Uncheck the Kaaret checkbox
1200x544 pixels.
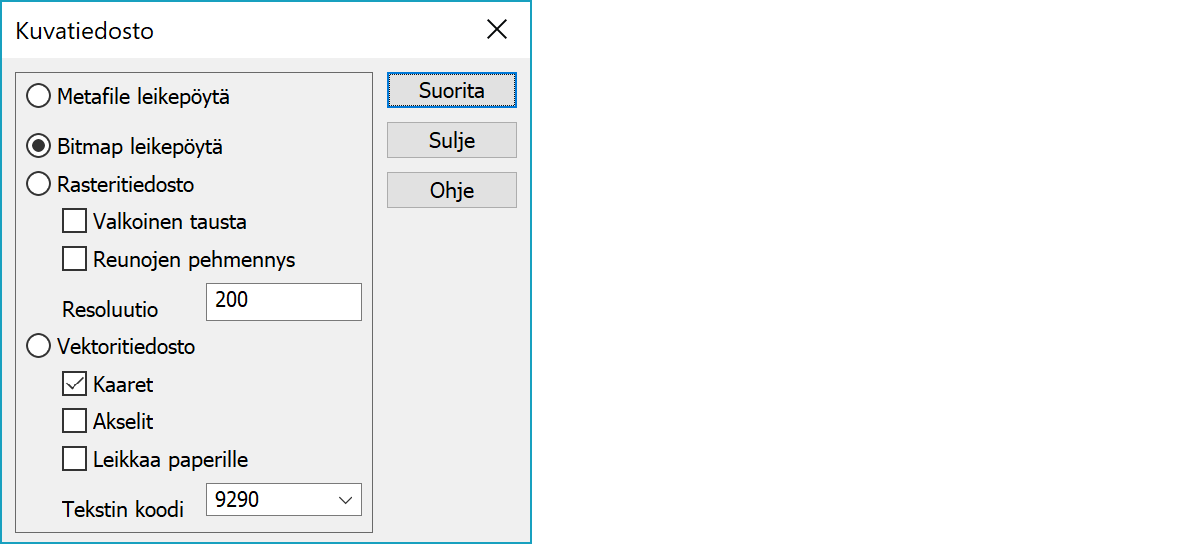[74, 384]
